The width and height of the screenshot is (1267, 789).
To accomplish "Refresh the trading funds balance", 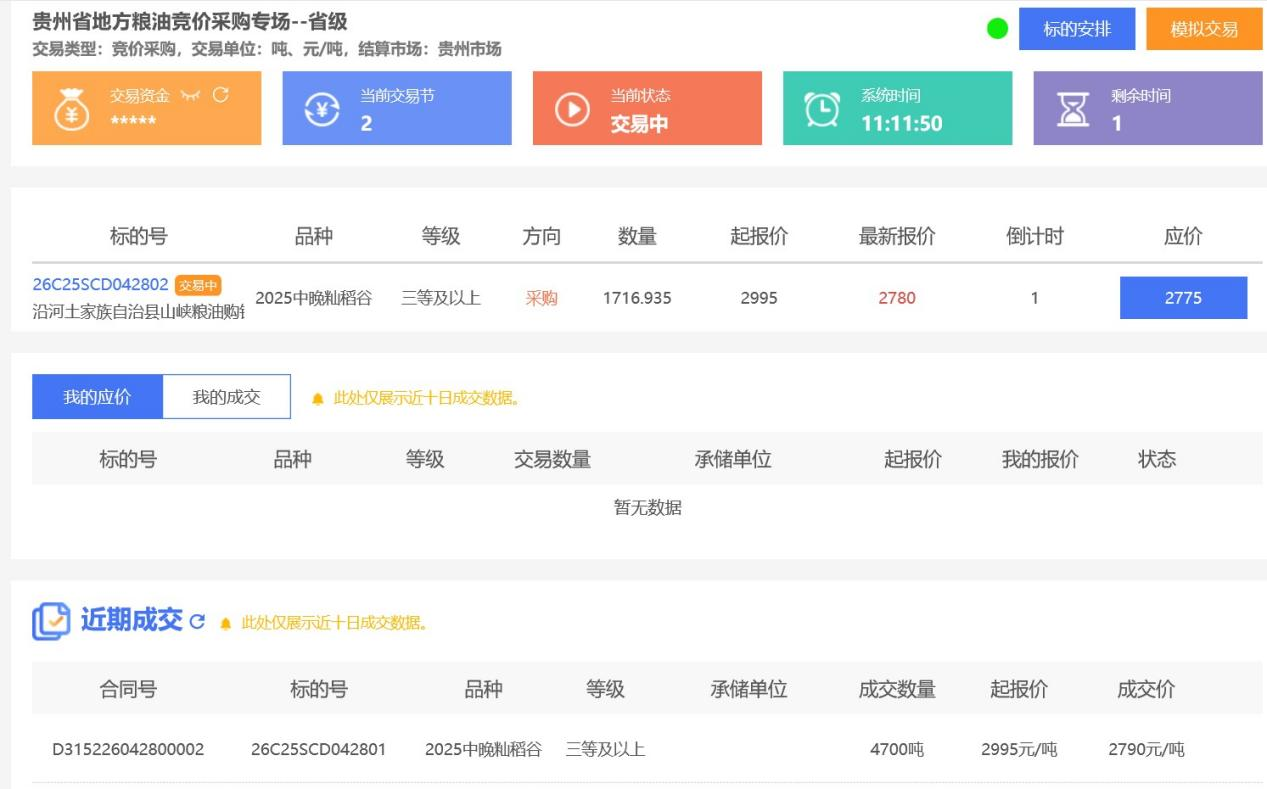I will point(221,95).
